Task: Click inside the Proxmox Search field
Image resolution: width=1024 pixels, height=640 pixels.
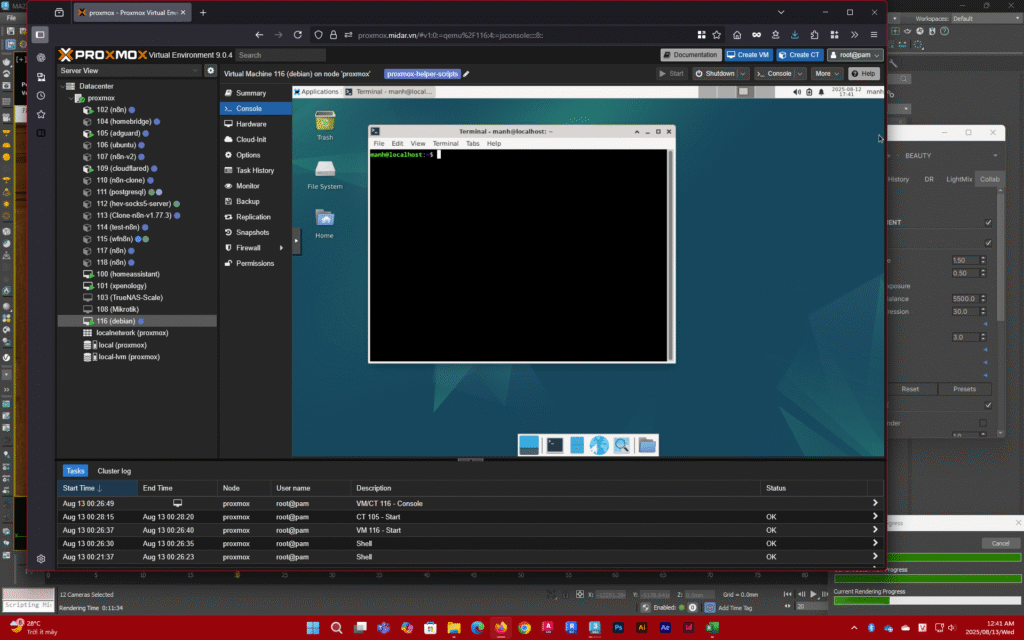Action: pyautogui.click(x=280, y=55)
